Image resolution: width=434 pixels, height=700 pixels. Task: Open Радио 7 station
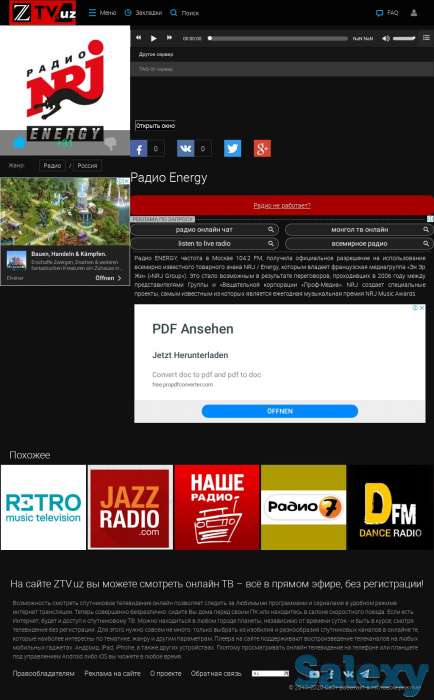click(x=304, y=508)
